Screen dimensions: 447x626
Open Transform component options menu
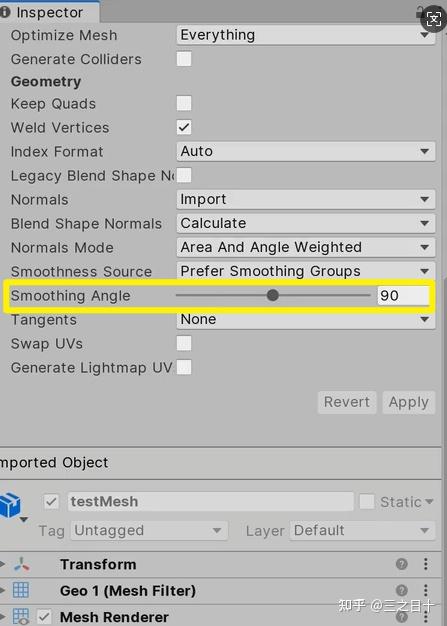[x=426, y=564]
